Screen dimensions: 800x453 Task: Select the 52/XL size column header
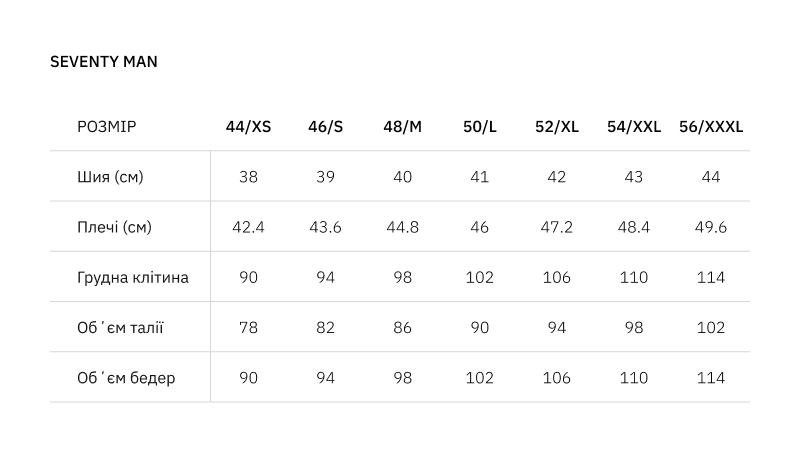point(557,127)
